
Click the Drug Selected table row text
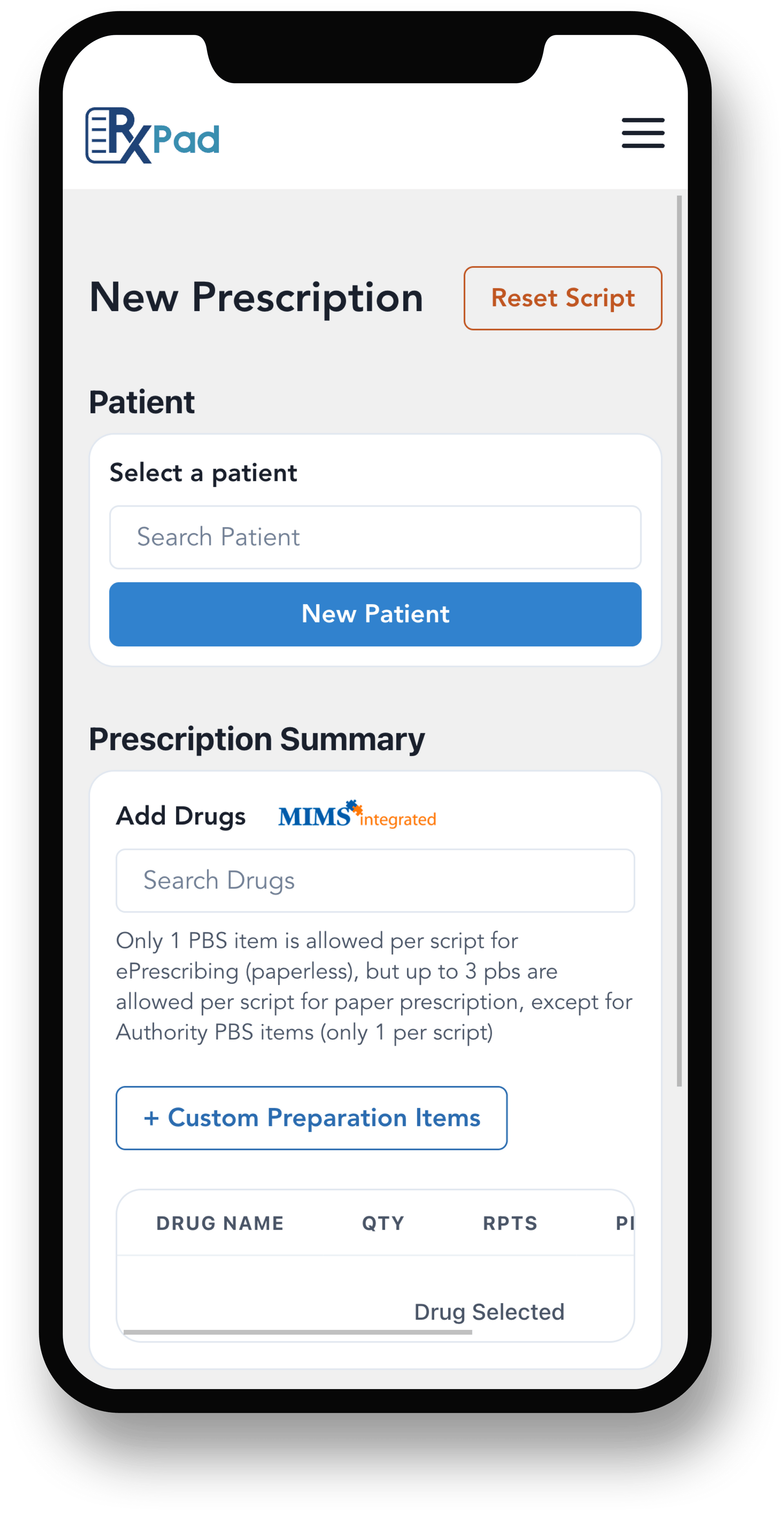point(488,1311)
